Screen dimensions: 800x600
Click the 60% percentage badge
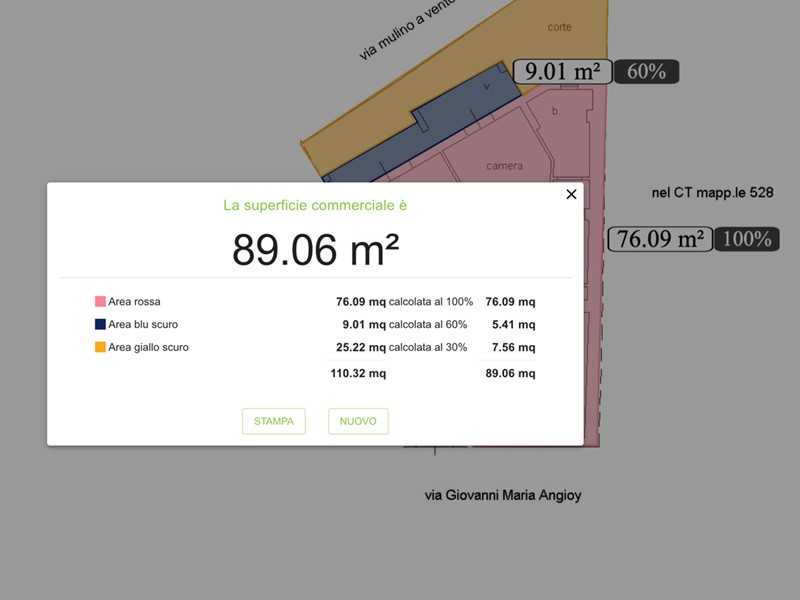click(x=646, y=71)
